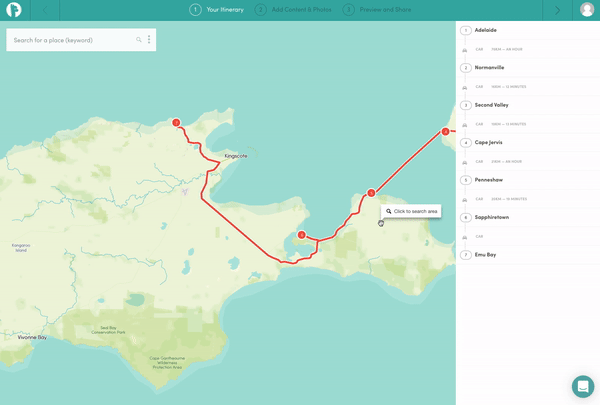Click the 'Click to search area' button
Screen dimensions: 600x405
click(x=411, y=211)
